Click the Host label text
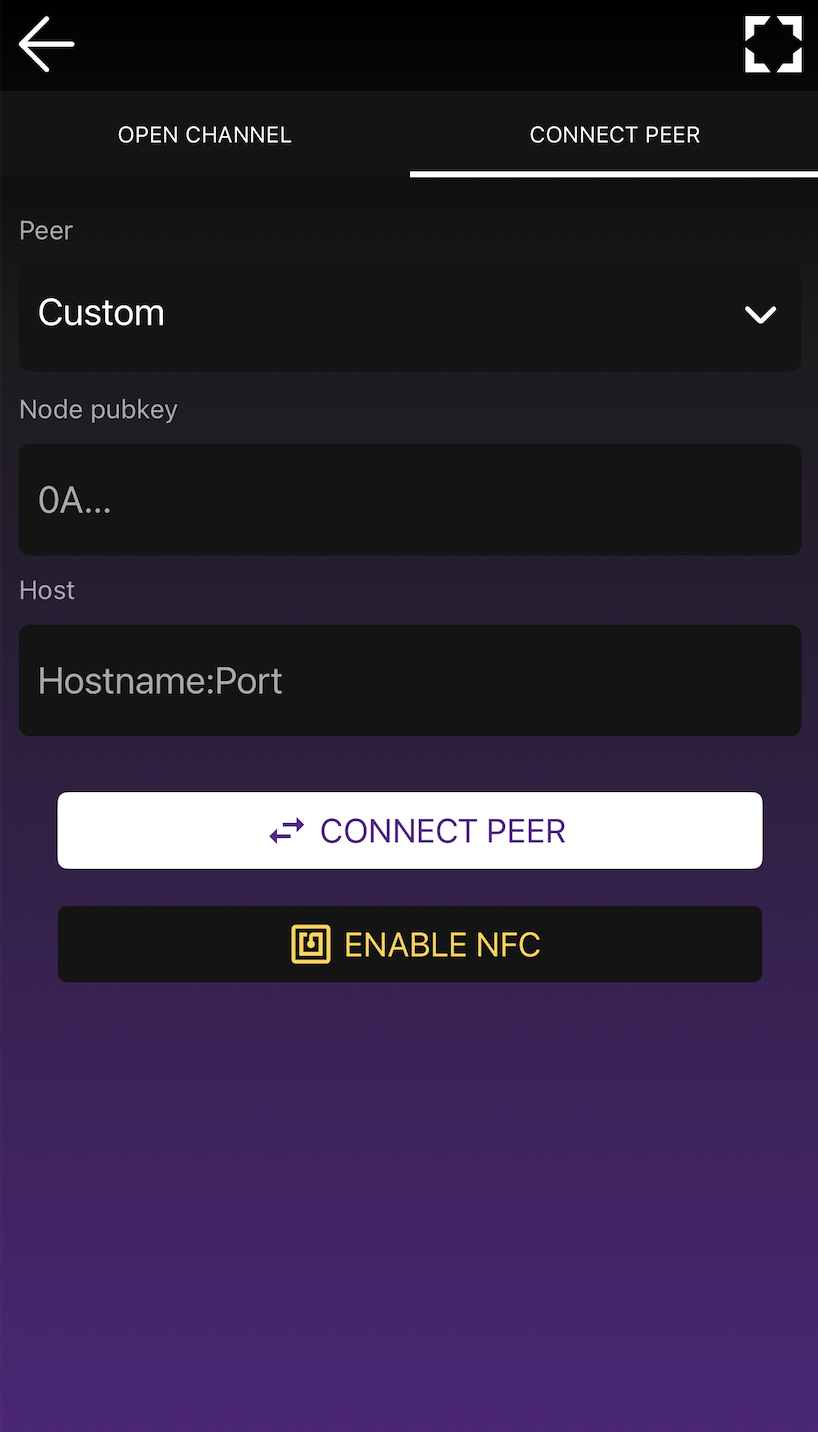This screenshot has width=818, height=1432. point(47,590)
